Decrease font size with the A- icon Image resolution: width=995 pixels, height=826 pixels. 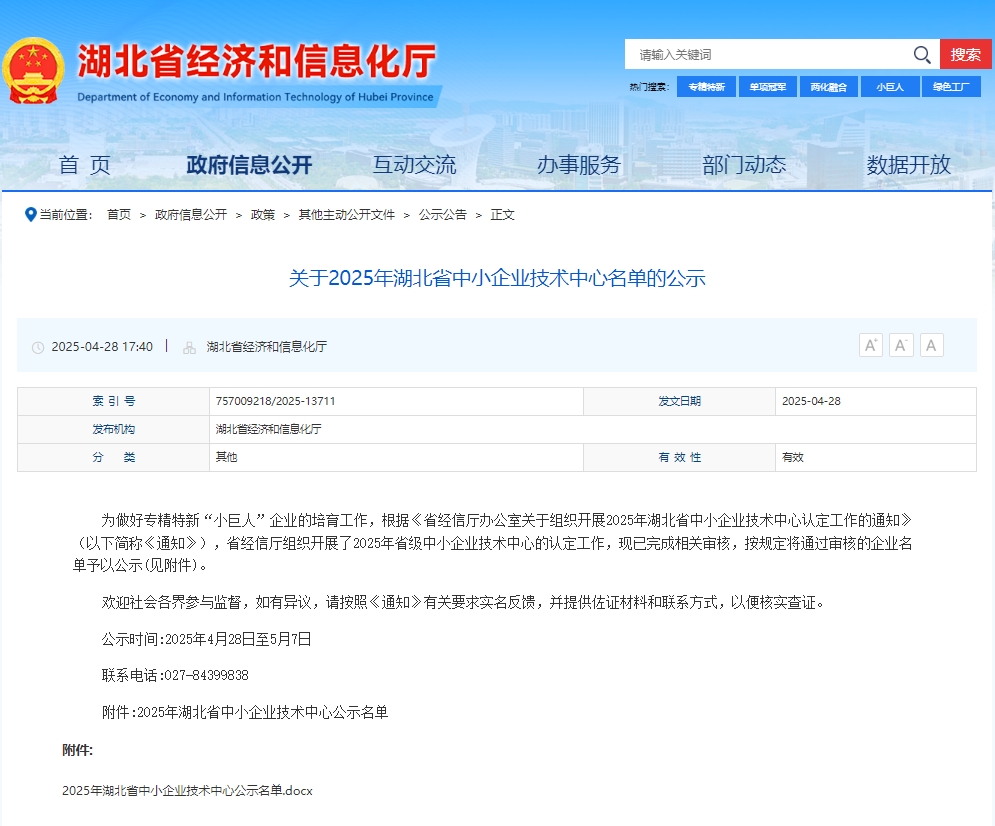click(x=900, y=344)
